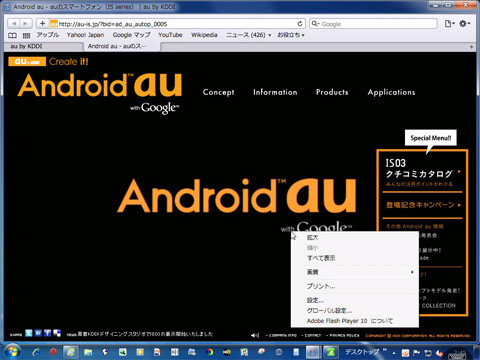The height and width of the screenshot is (360, 480).
Task: Open a new tab with plus
Action: click(x=471, y=47)
